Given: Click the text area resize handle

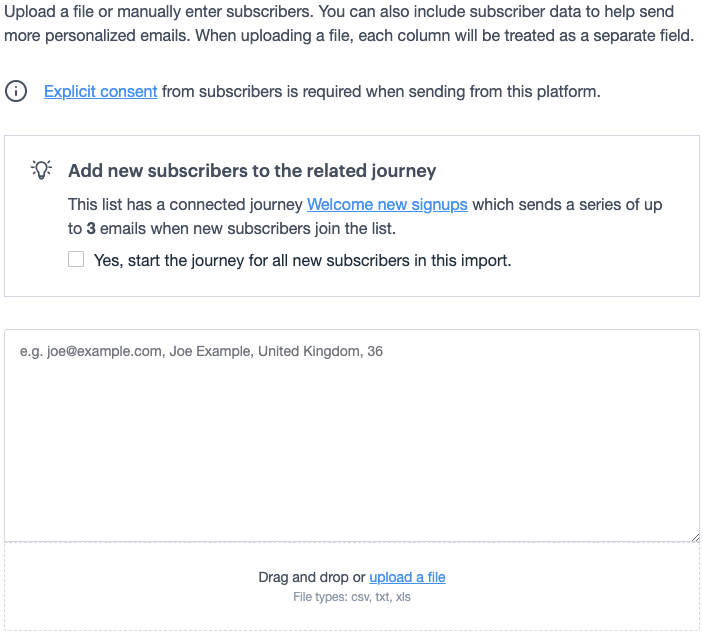Looking at the screenshot, I should (x=694, y=537).
